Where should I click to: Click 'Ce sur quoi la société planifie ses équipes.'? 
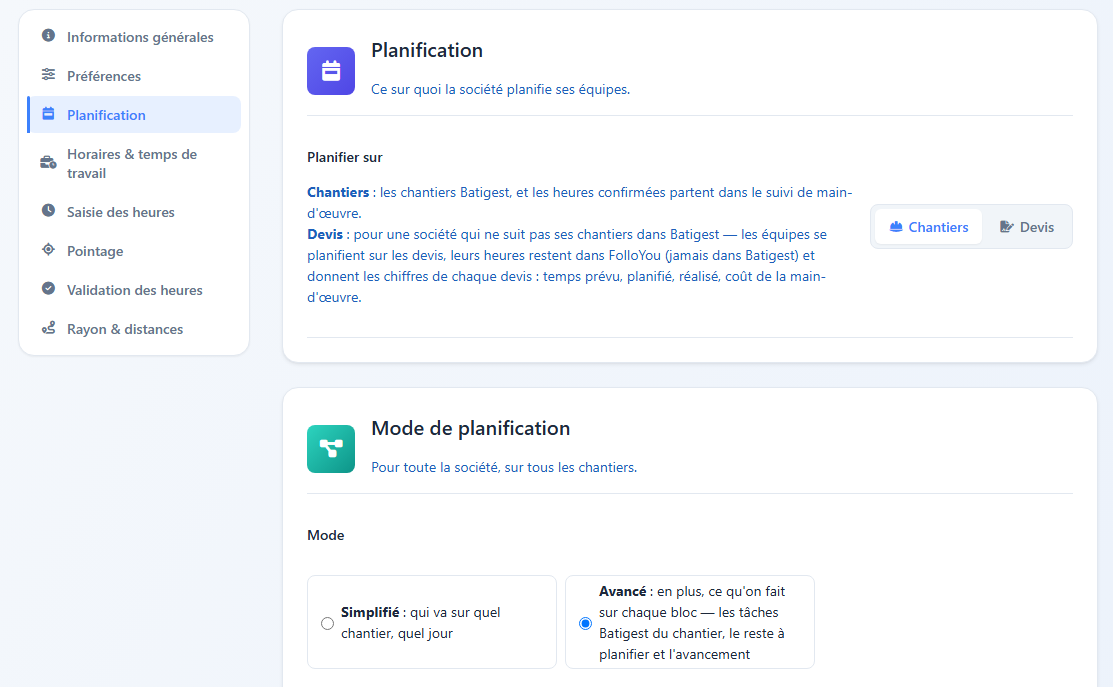pos(500,89)
